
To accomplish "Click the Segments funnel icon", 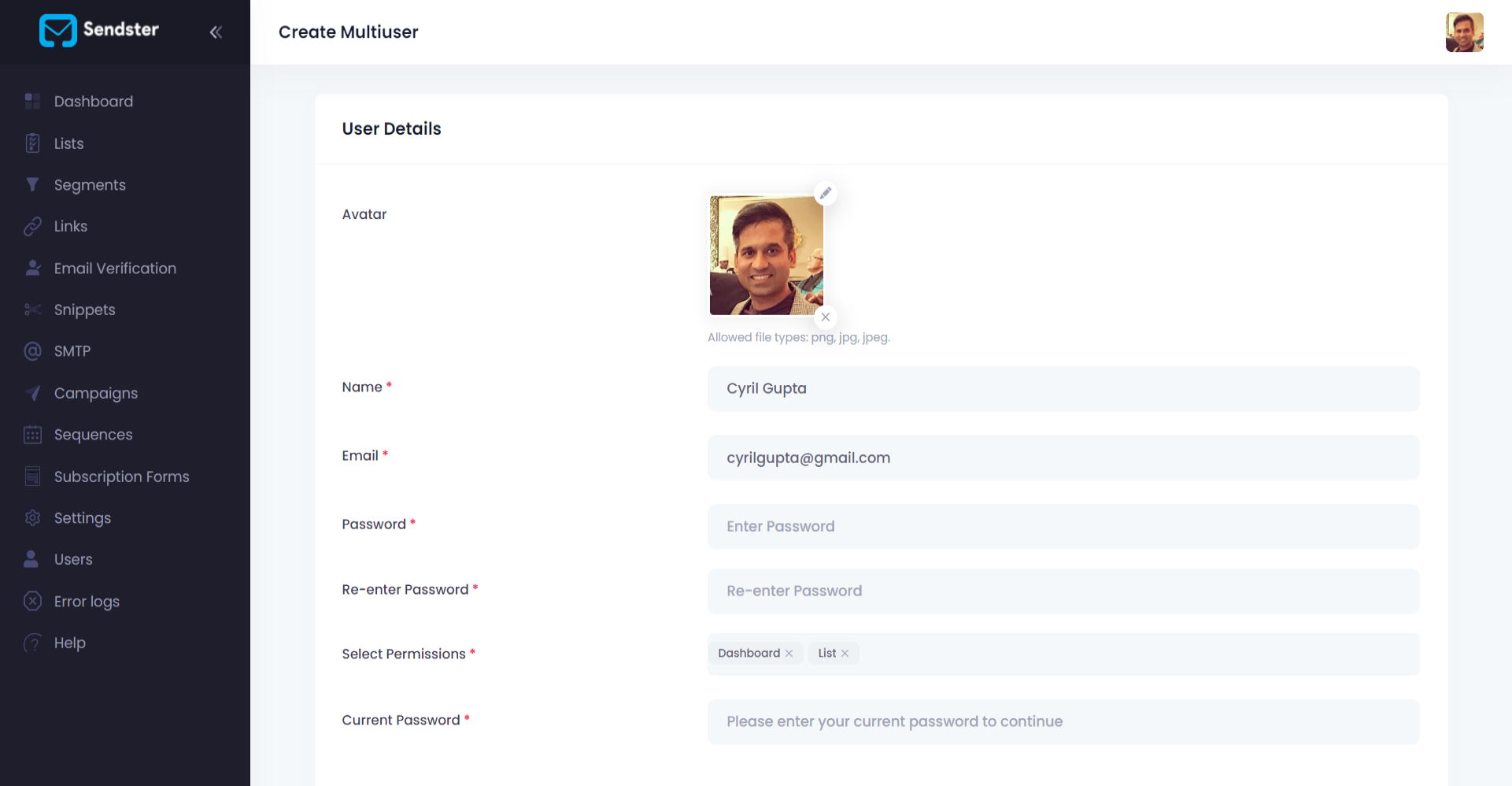I will (32, 184).
